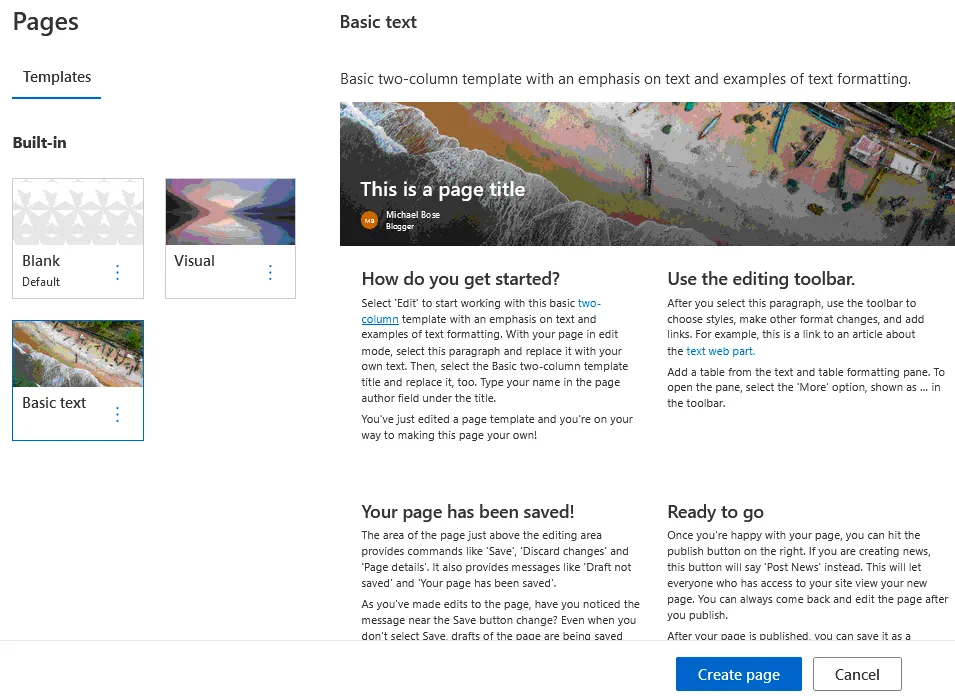
Task: Cancel the template selection dialog
Action: 857,674
